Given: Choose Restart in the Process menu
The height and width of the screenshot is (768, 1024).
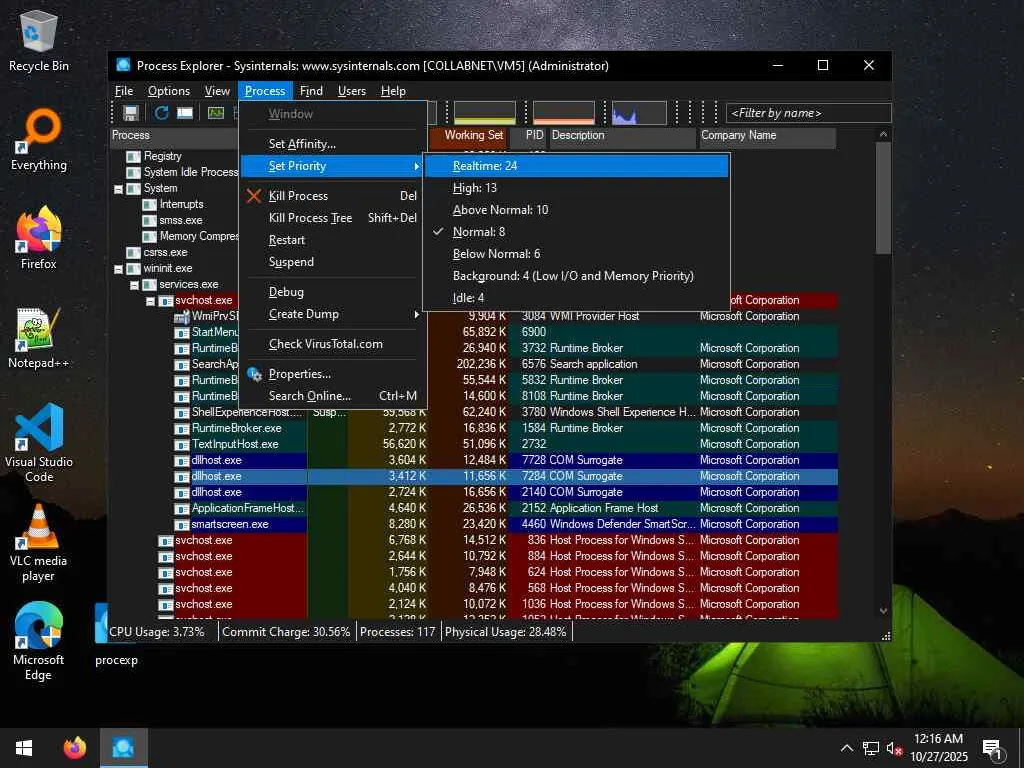Looking at the screenshot, I should pos(333,240).
